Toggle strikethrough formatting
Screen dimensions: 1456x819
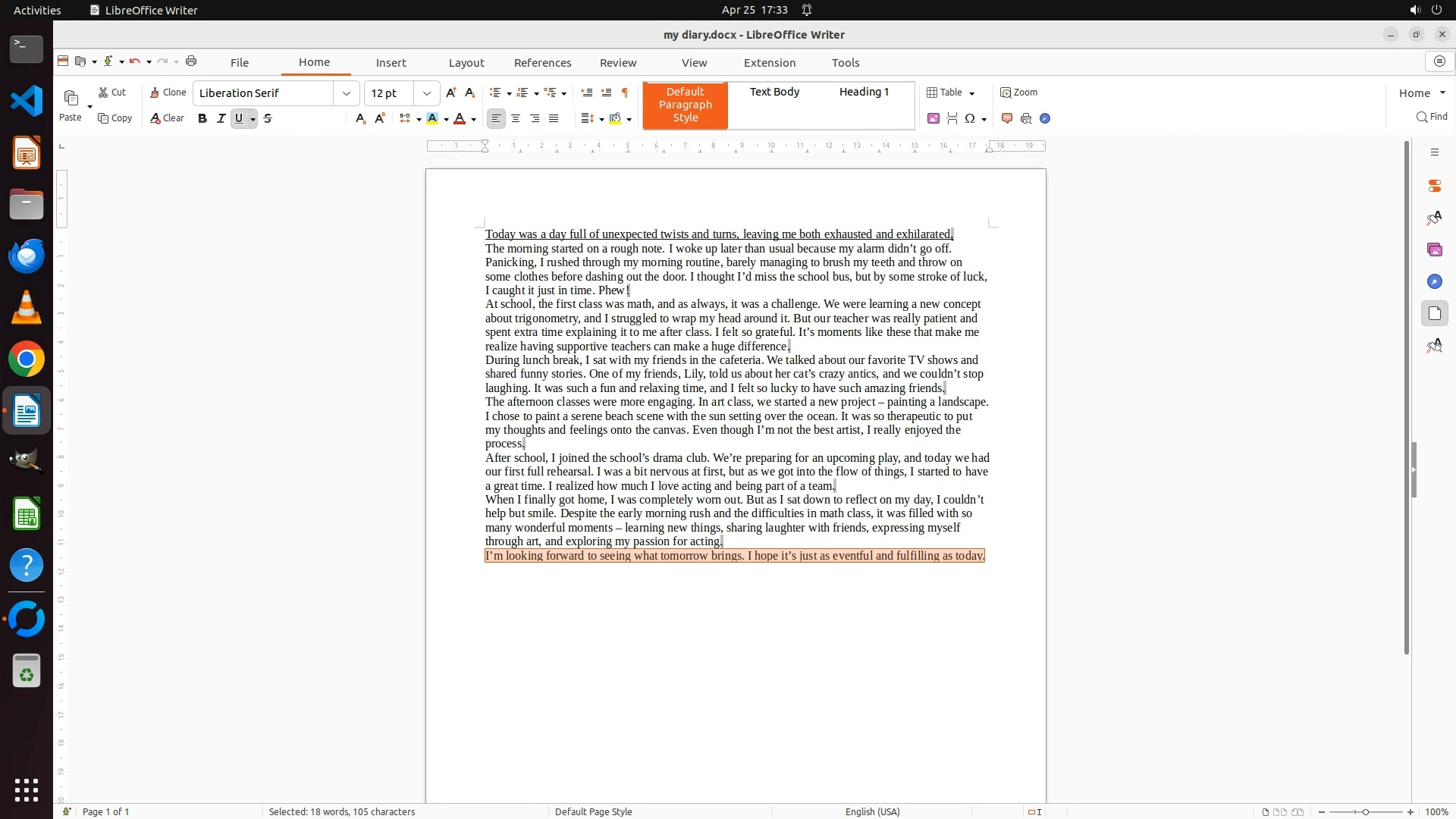pyautogui.click(x=268, y=118)
